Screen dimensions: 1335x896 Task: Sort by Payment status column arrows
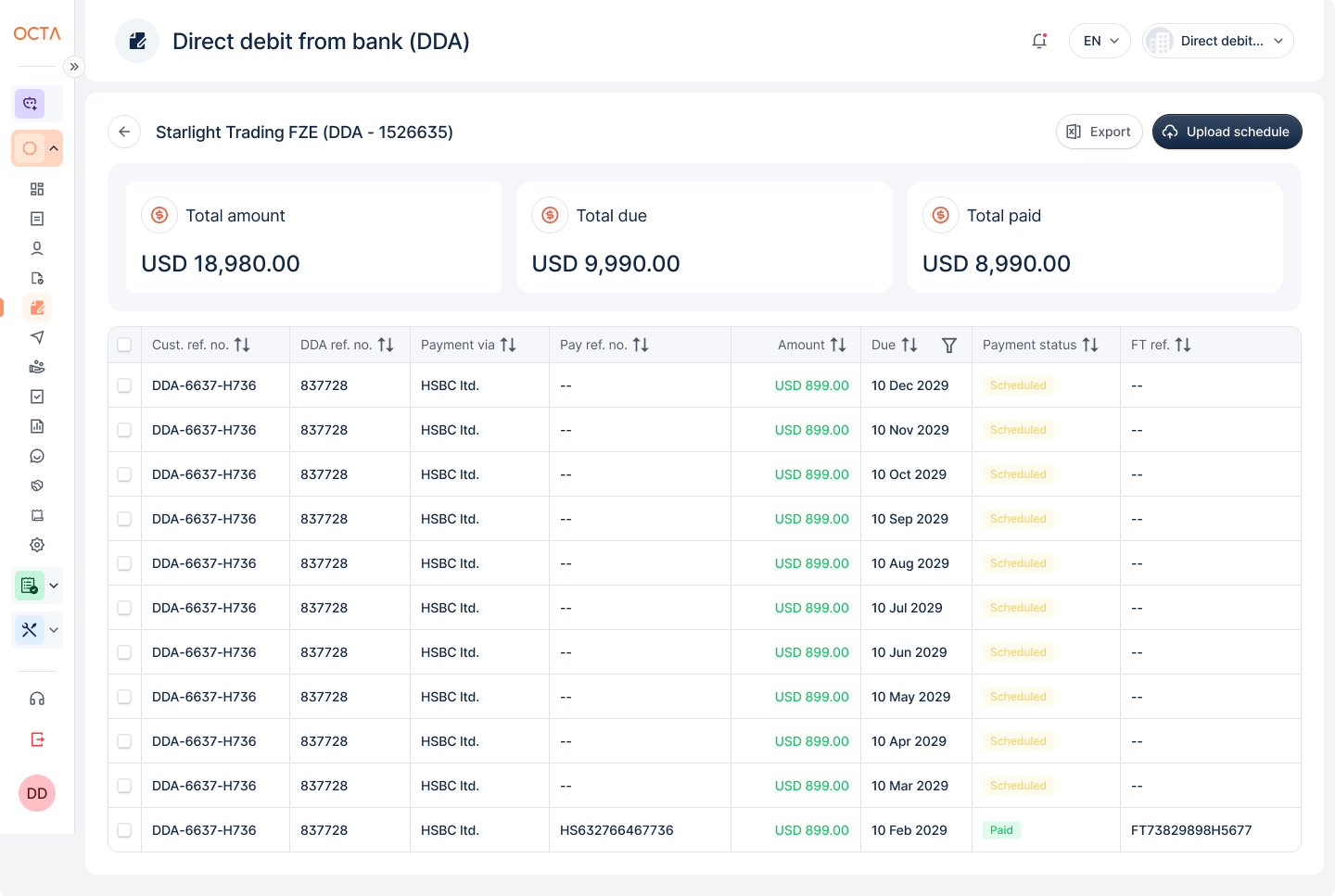coord(1090,345)
